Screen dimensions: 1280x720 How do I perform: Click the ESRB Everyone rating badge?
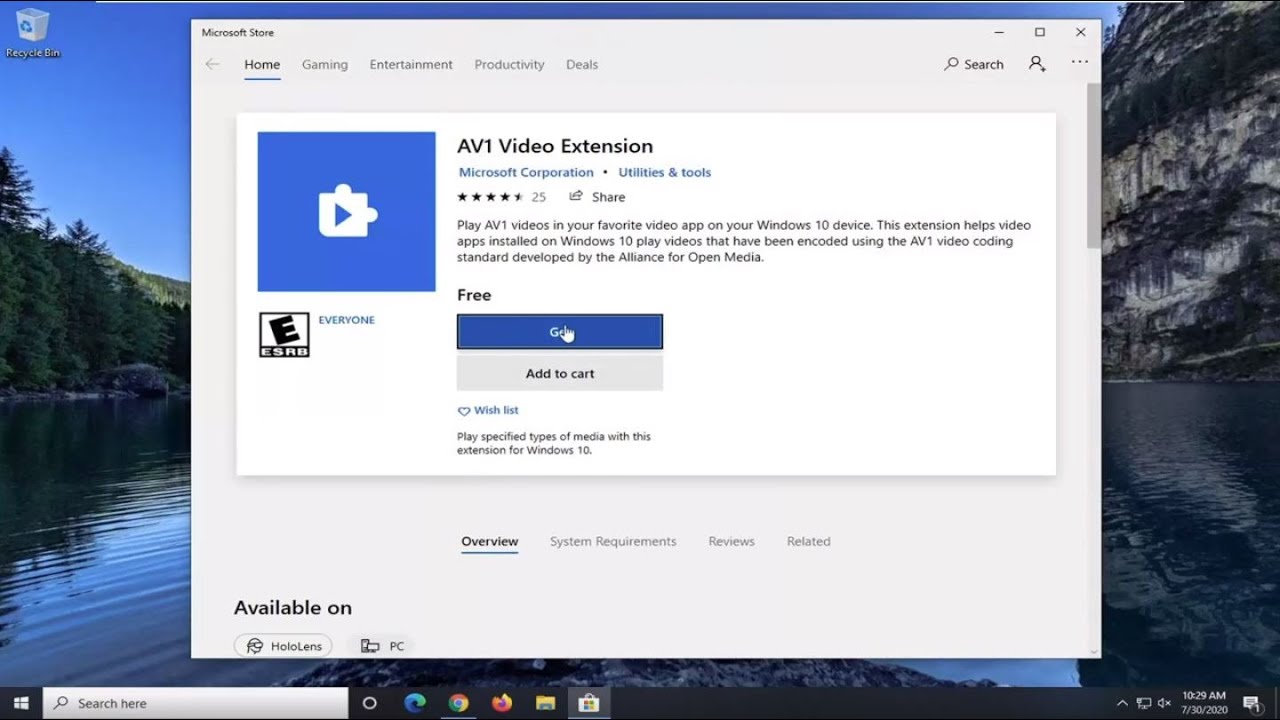point(284,335)
